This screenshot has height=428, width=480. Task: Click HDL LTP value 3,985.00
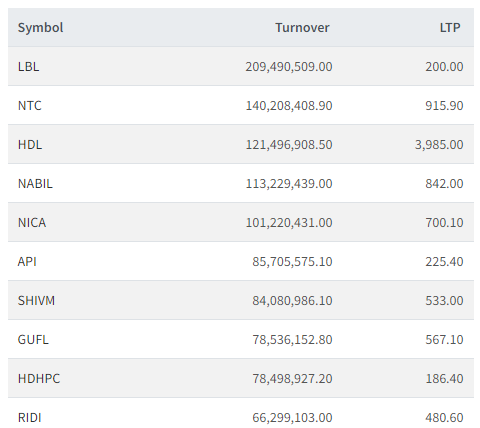pyautogui.click(x=439, y=145)
